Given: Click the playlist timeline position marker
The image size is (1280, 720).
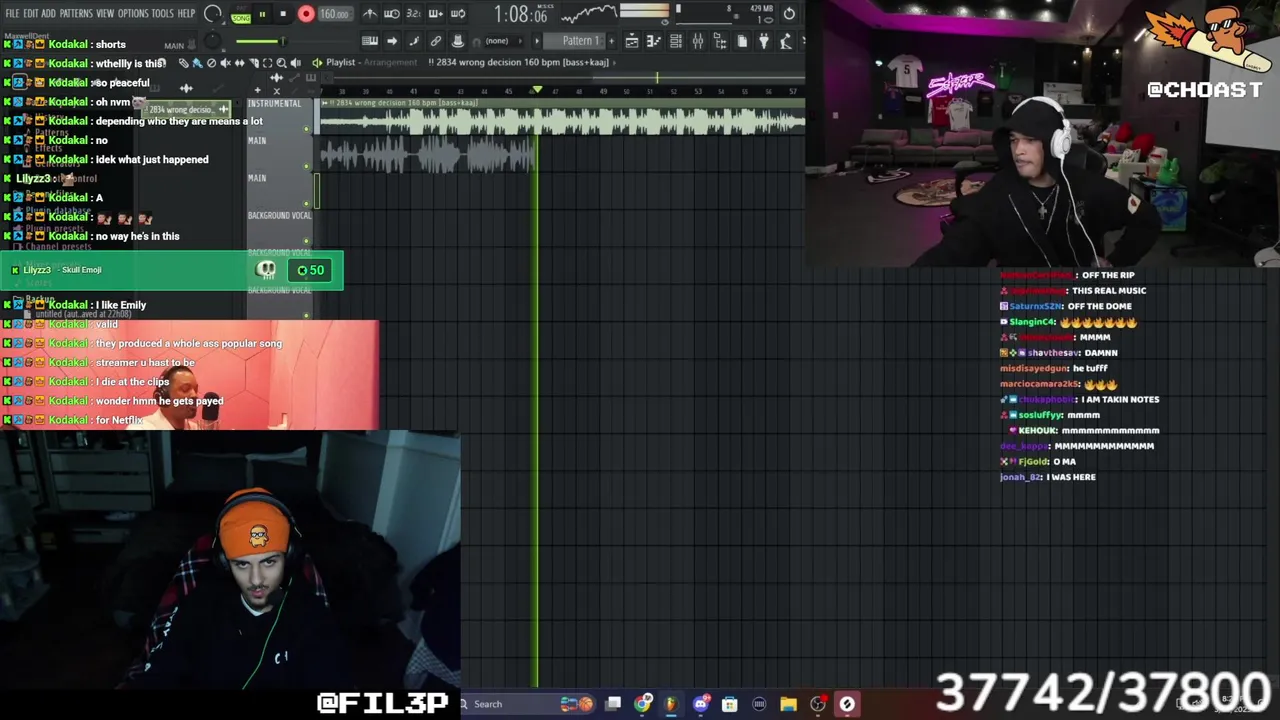Looking at the screenshot, I should (537, 90).
